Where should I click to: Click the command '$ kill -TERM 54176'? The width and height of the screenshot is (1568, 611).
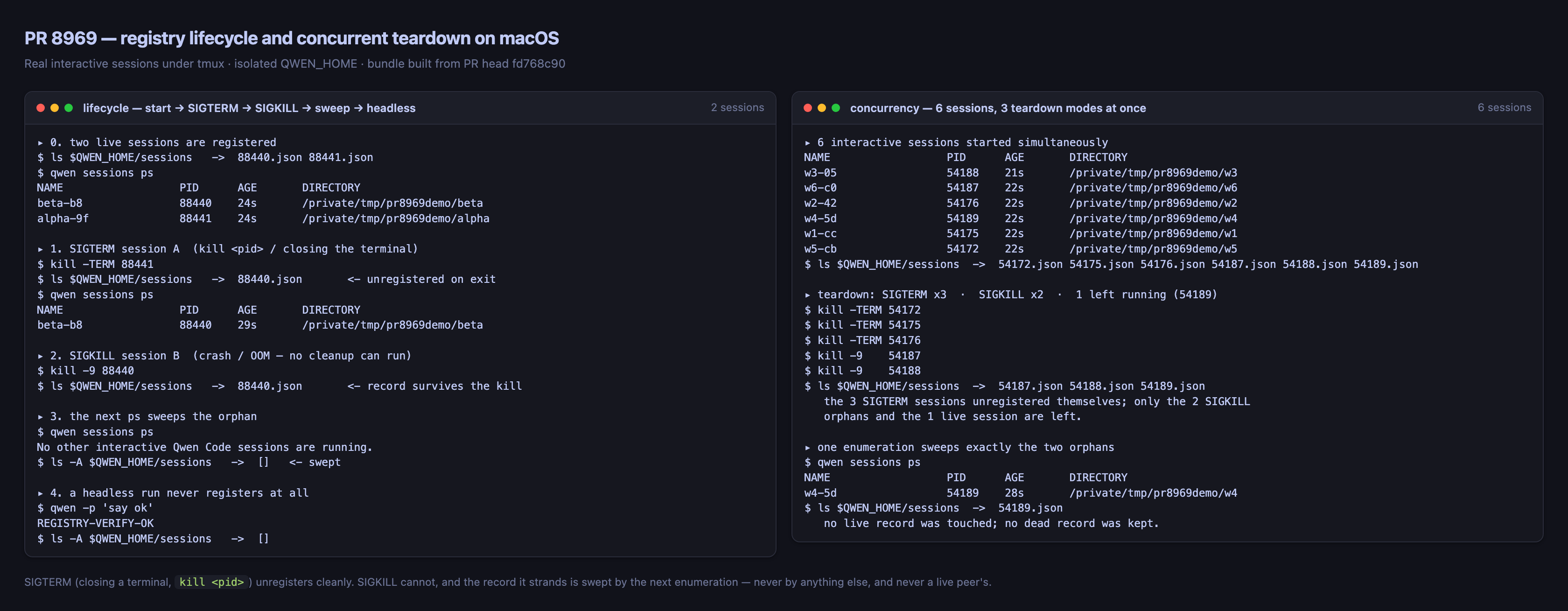(862, 340)
